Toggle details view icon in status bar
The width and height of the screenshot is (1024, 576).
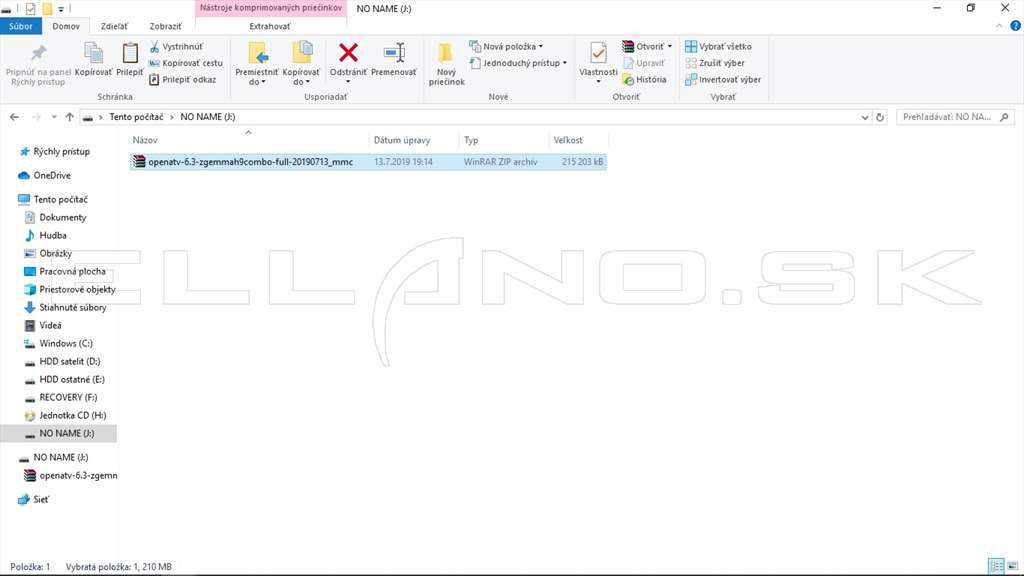point(996,566)
